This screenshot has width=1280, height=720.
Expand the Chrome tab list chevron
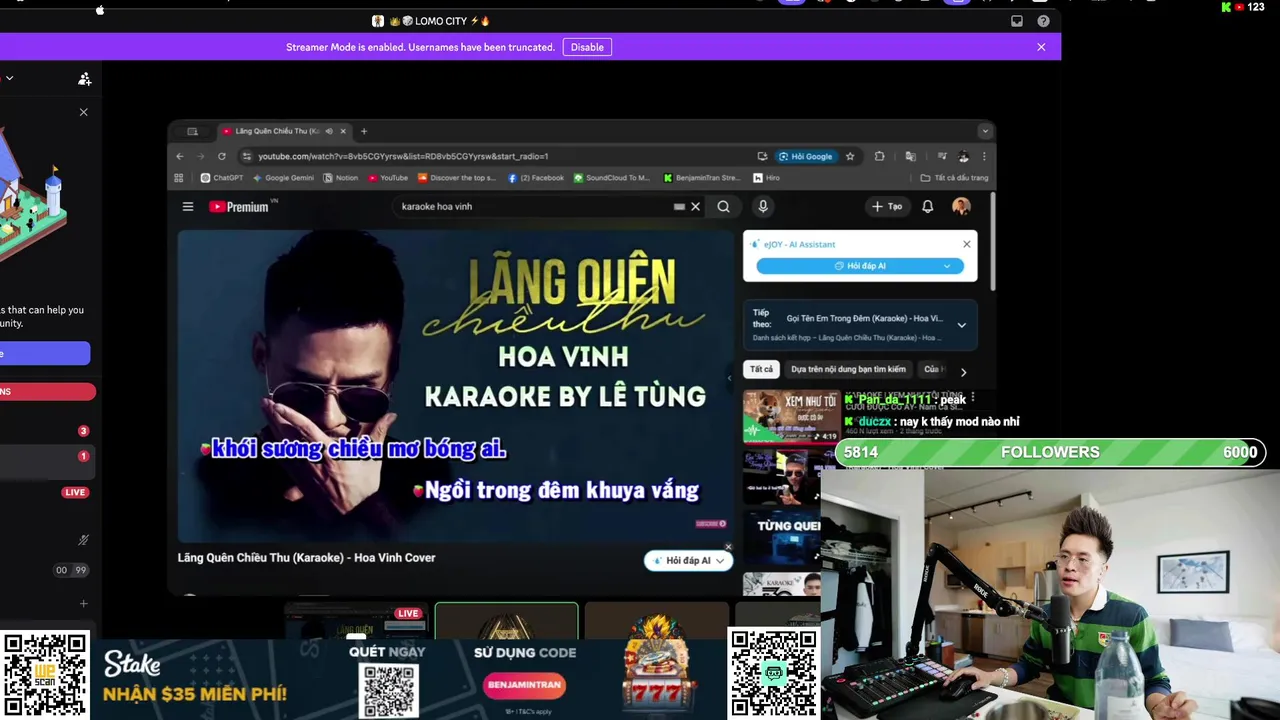tap(985, 131)
